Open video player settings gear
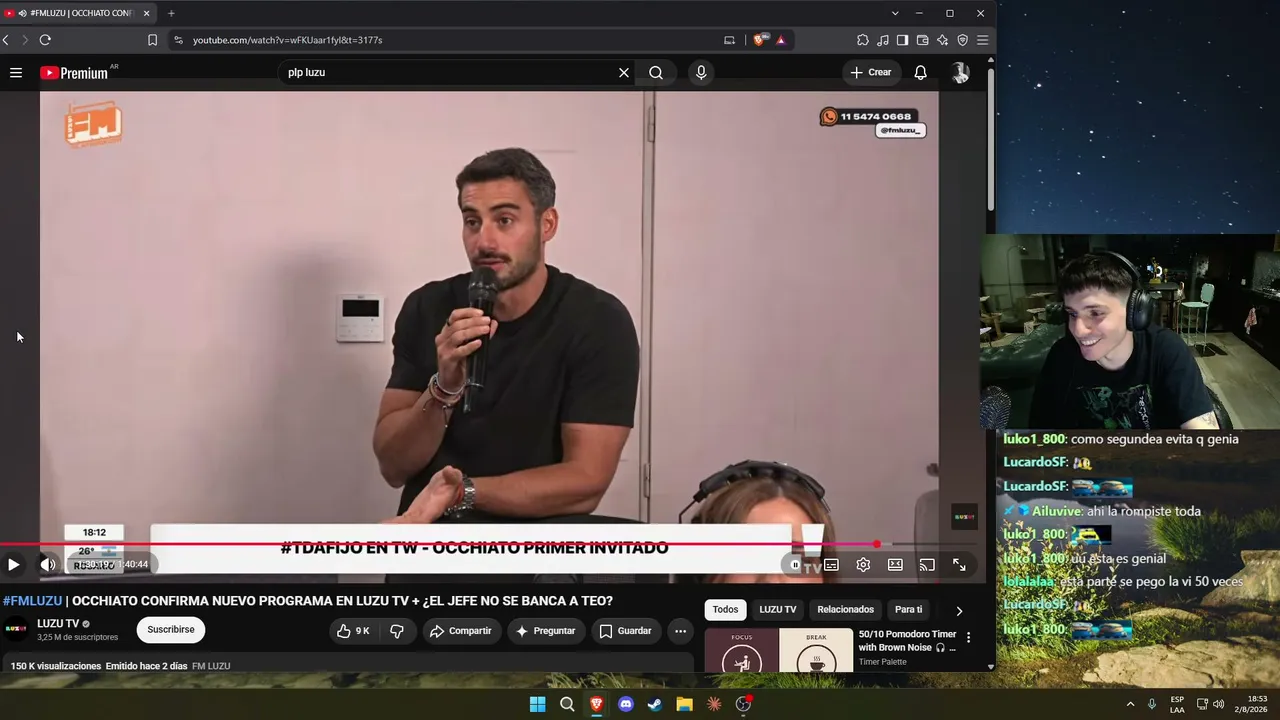 click(863, 565)
